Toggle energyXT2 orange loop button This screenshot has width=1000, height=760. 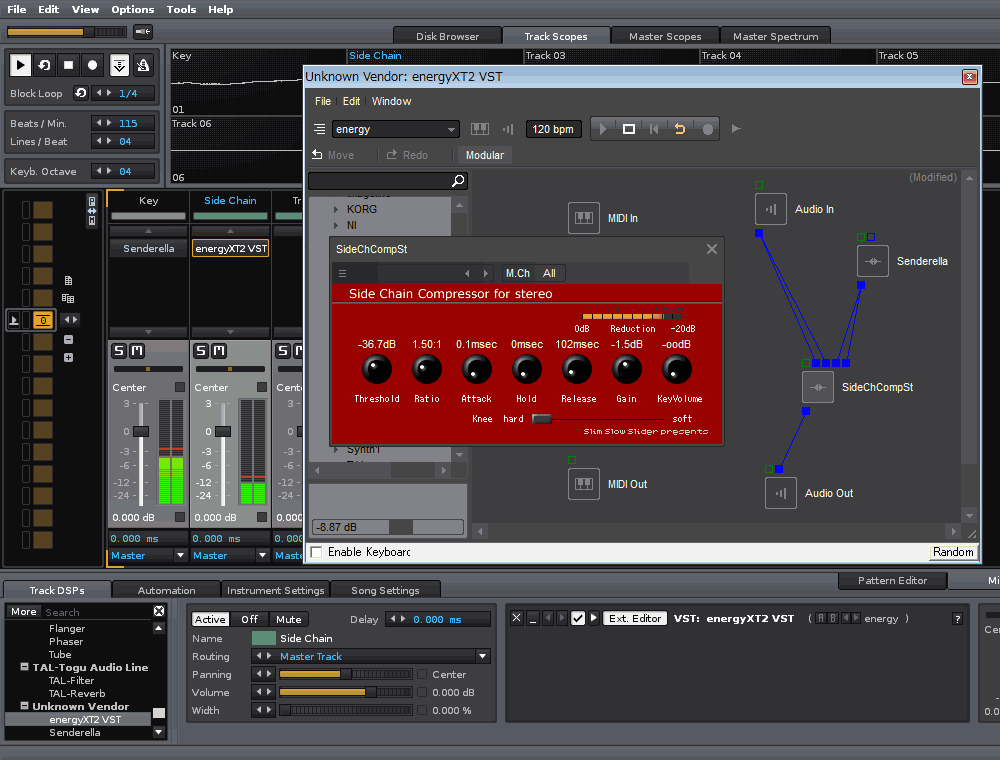coord(680,129)
